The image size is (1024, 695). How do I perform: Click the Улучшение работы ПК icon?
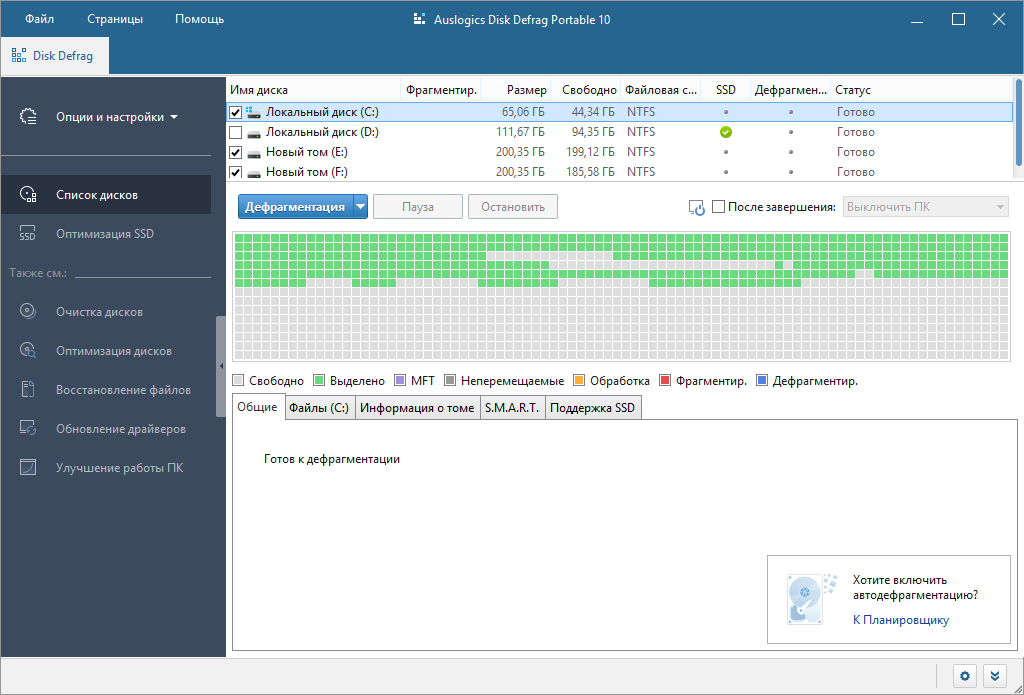27,468
